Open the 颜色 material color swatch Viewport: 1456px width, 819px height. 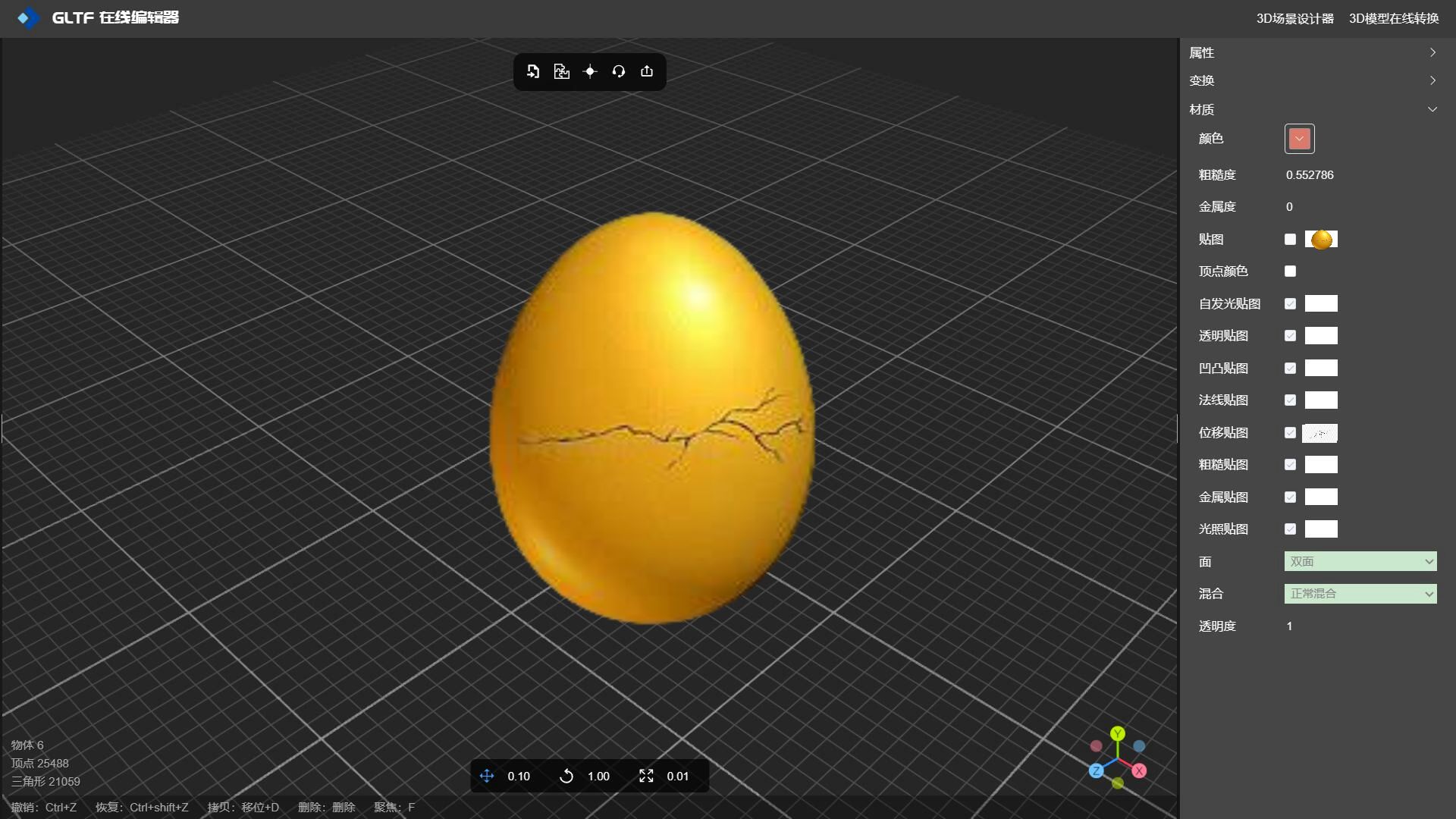click(1299, 139)
